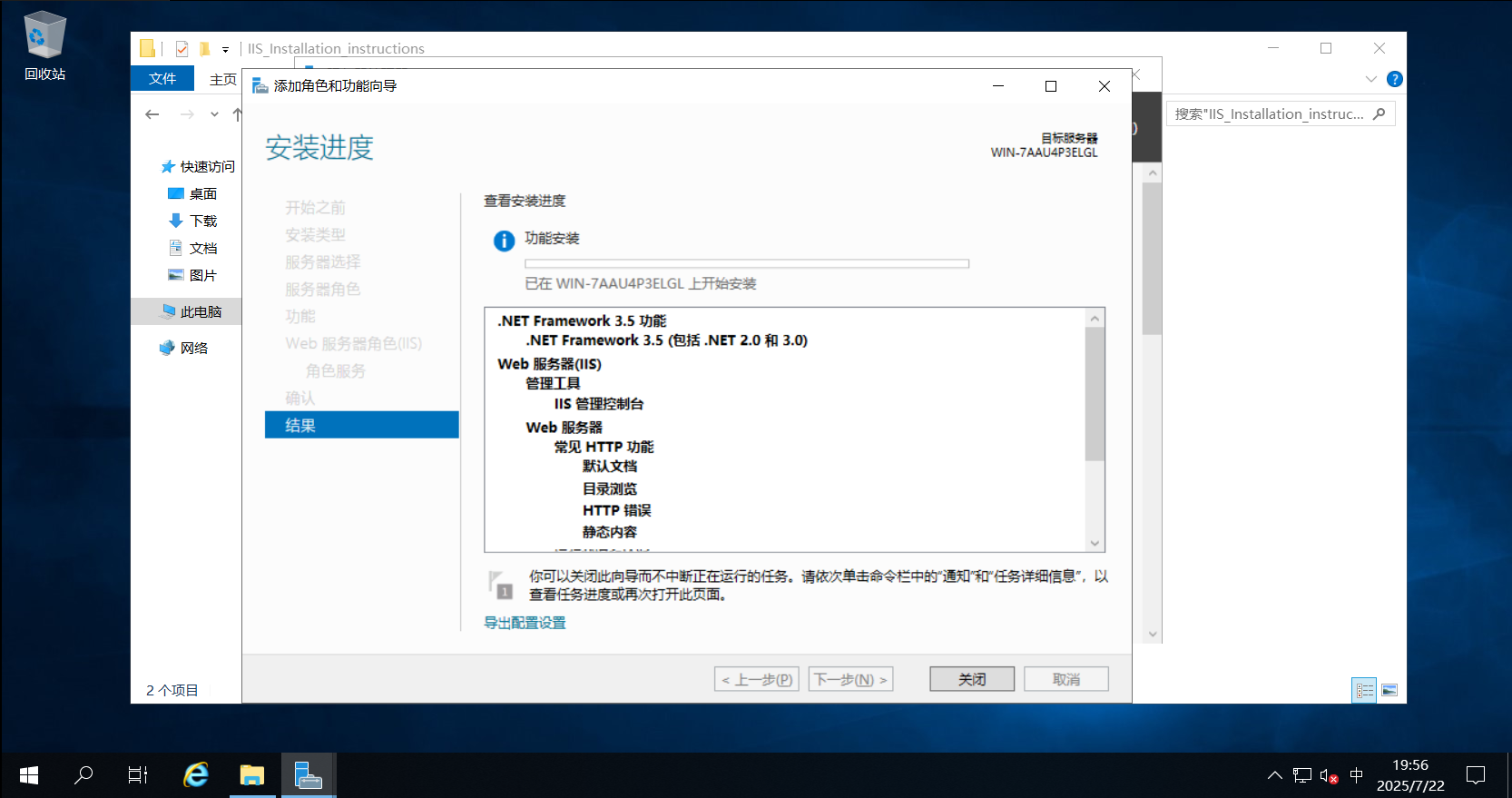The image size is (1512, 798).
Task: Open the network status tray icon
Action: (1302, 775)
